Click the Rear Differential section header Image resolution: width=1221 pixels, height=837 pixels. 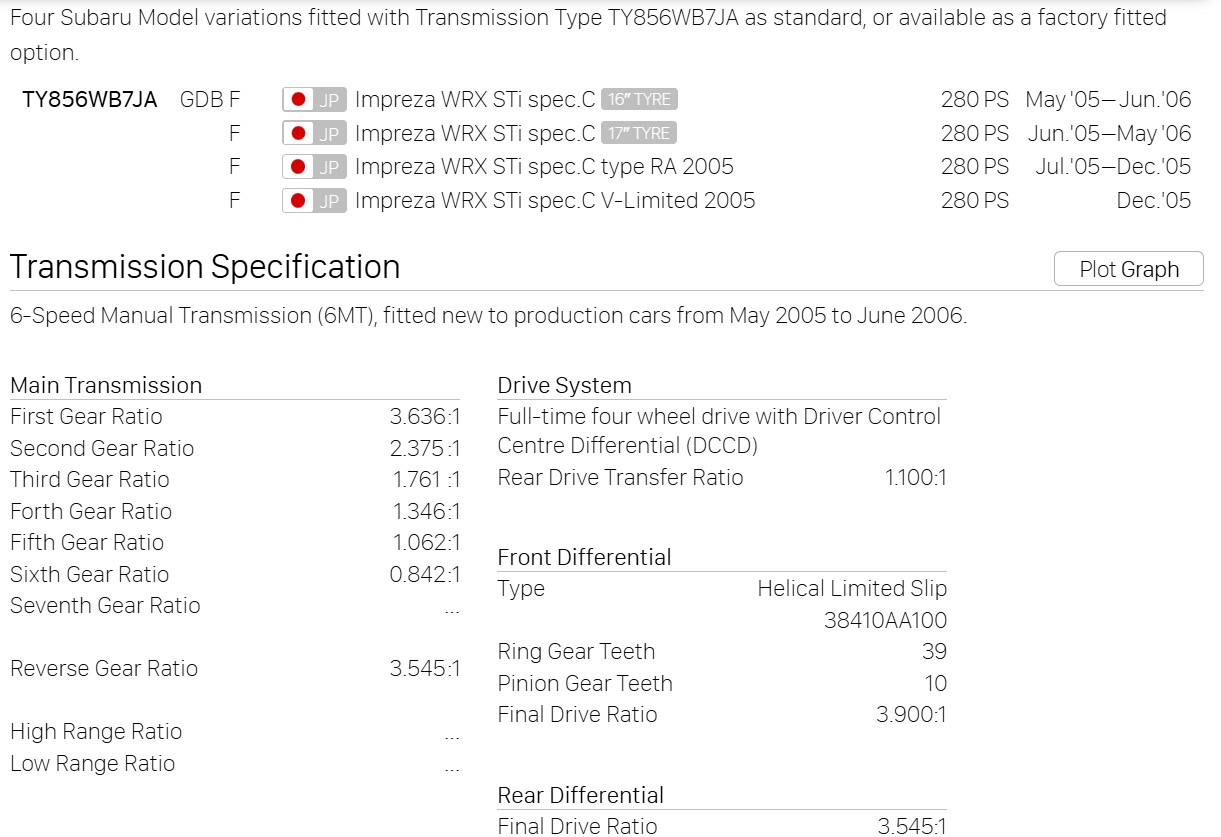(580, 796)
